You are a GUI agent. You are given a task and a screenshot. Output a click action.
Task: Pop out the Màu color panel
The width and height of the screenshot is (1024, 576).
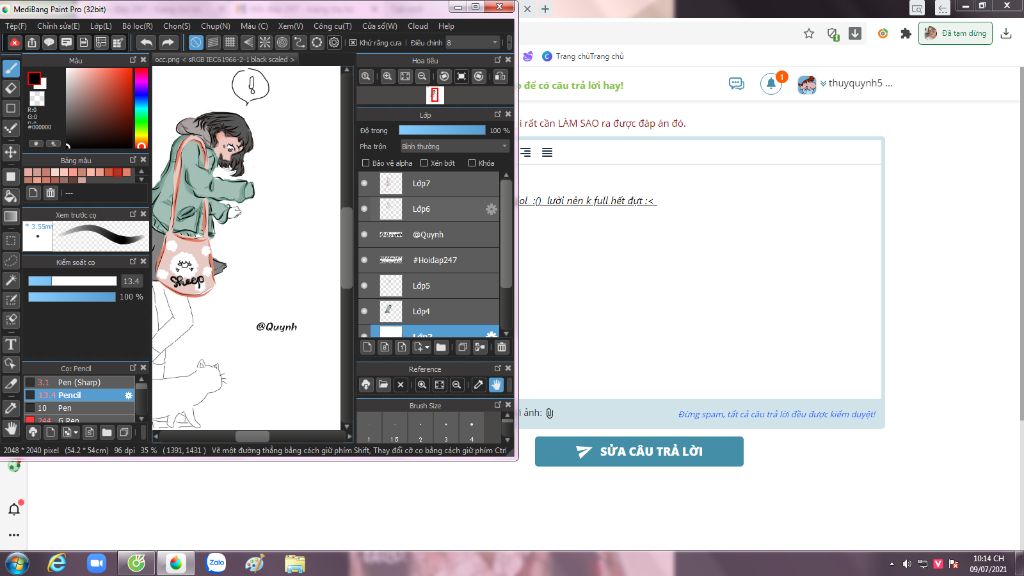point(133,60)
